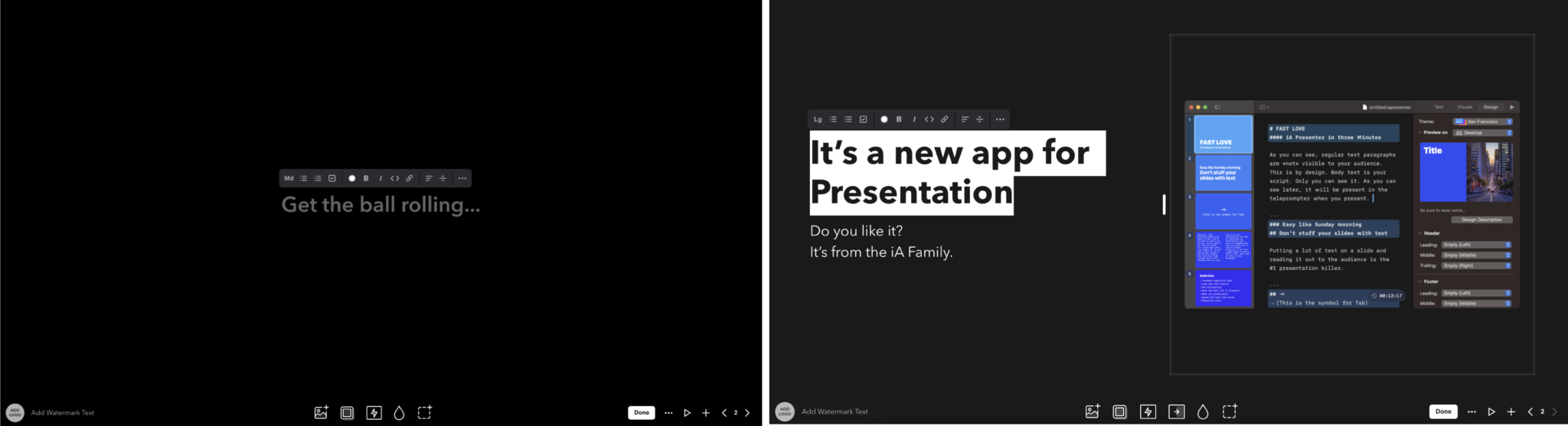Add a new slide with left slide's plus

click(x=706, y=412)
